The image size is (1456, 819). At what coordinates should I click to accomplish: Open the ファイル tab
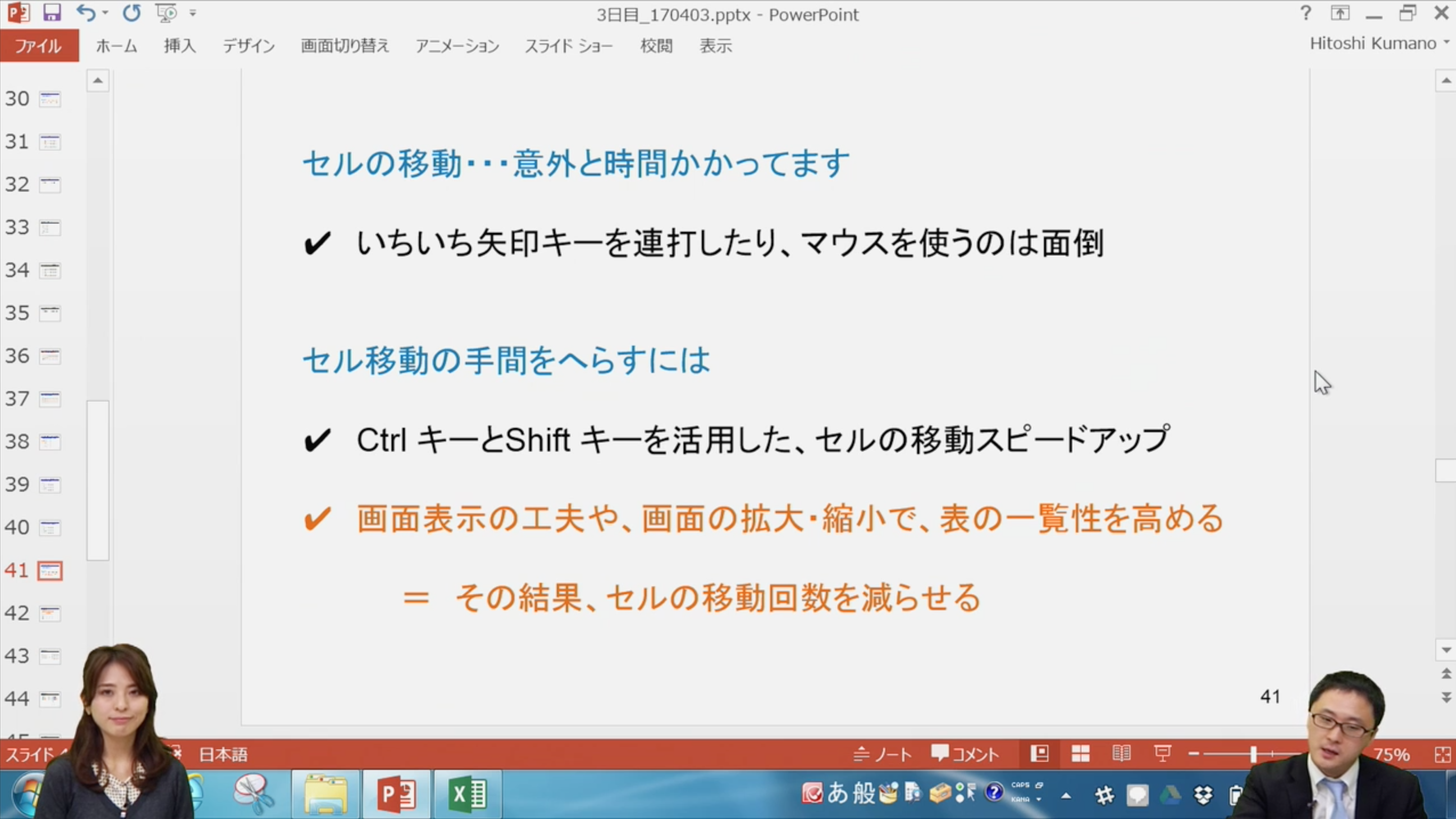39,46
